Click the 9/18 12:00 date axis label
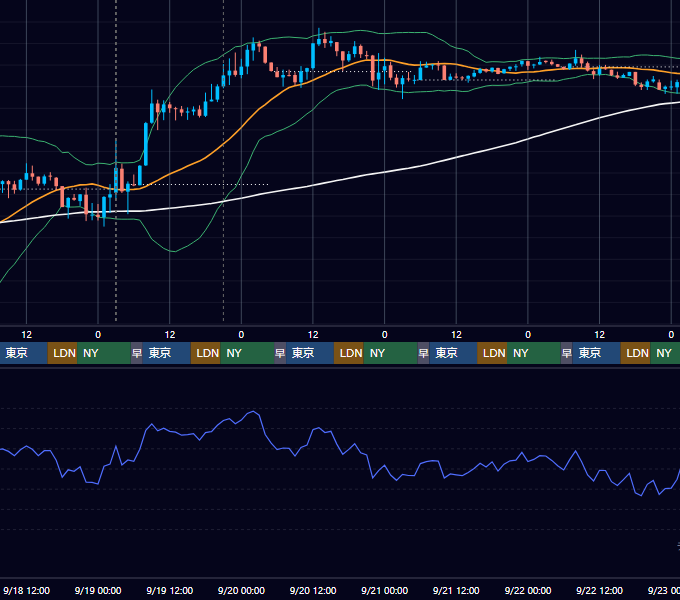 26,590
